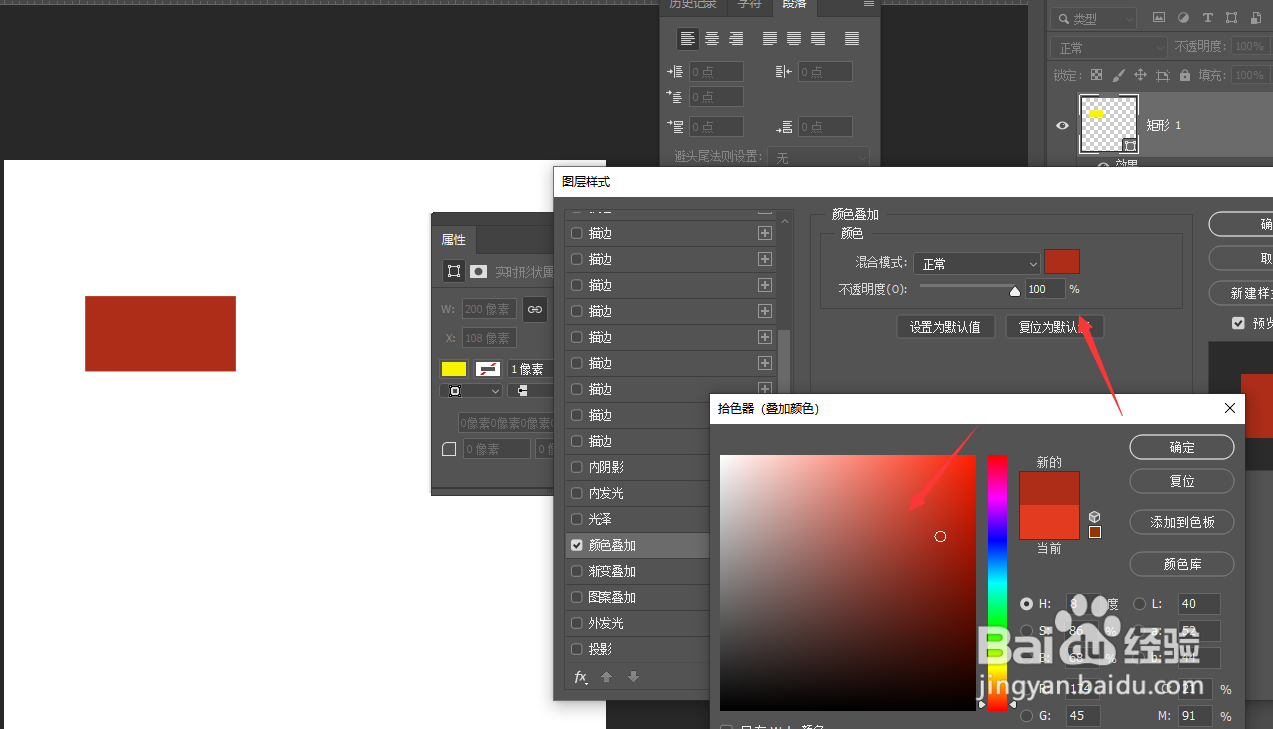Enable 投影 checkbox

(576, 649)
